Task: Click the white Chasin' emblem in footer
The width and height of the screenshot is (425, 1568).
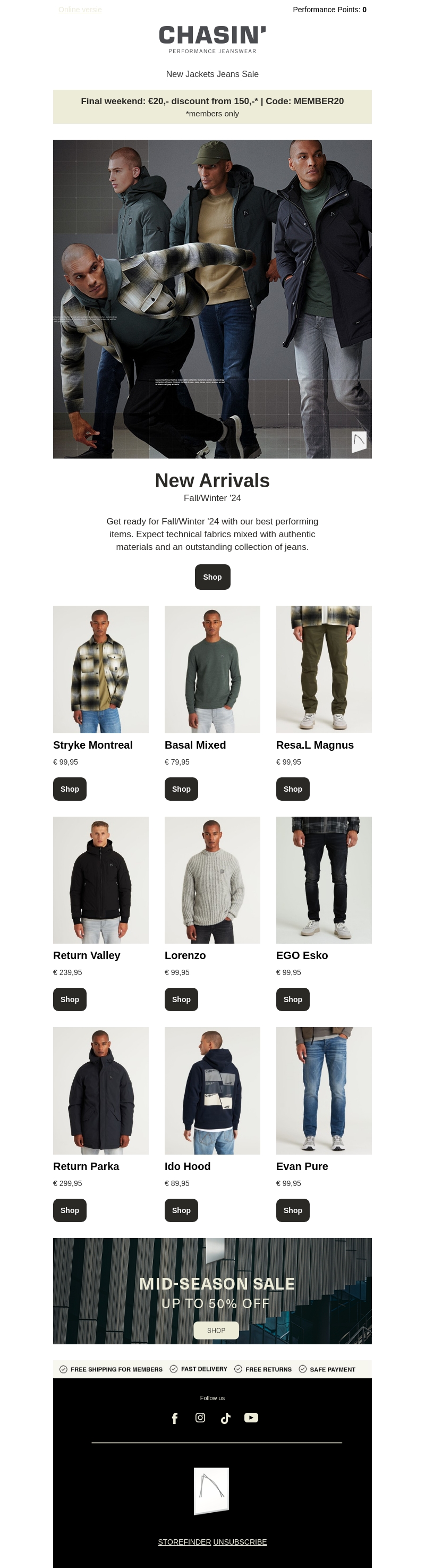Action: [211, 1491]
